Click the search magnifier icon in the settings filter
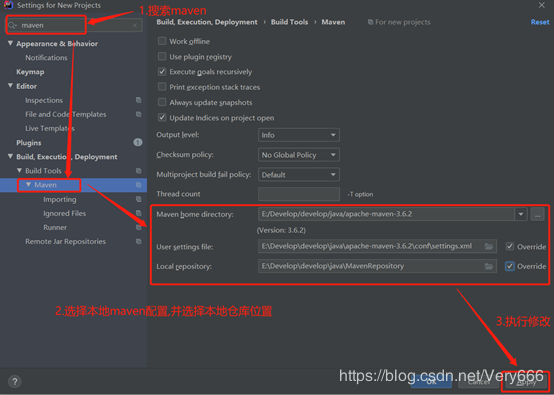 pyautogui.click(x=12, y=25)
